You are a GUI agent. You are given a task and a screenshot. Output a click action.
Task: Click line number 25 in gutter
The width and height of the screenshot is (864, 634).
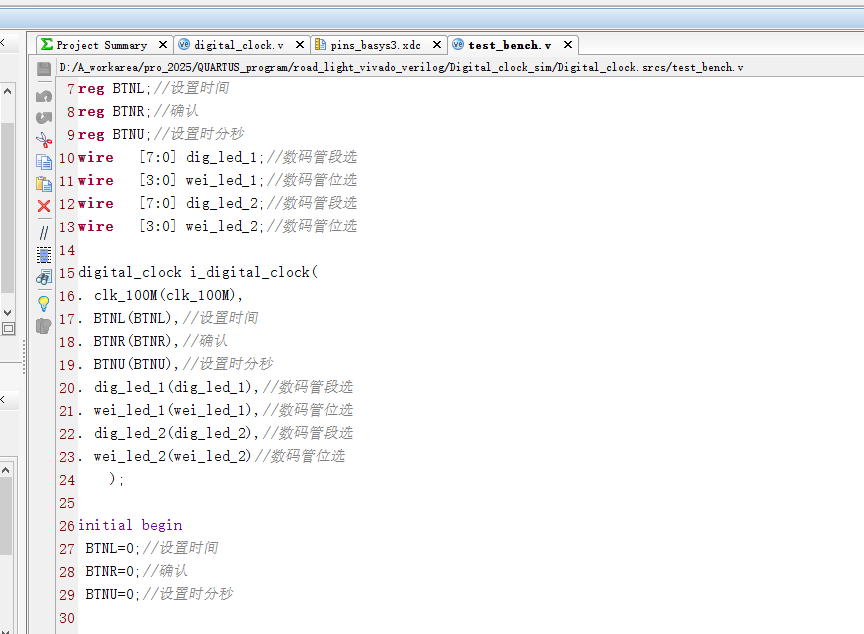[x=67, y=503]
